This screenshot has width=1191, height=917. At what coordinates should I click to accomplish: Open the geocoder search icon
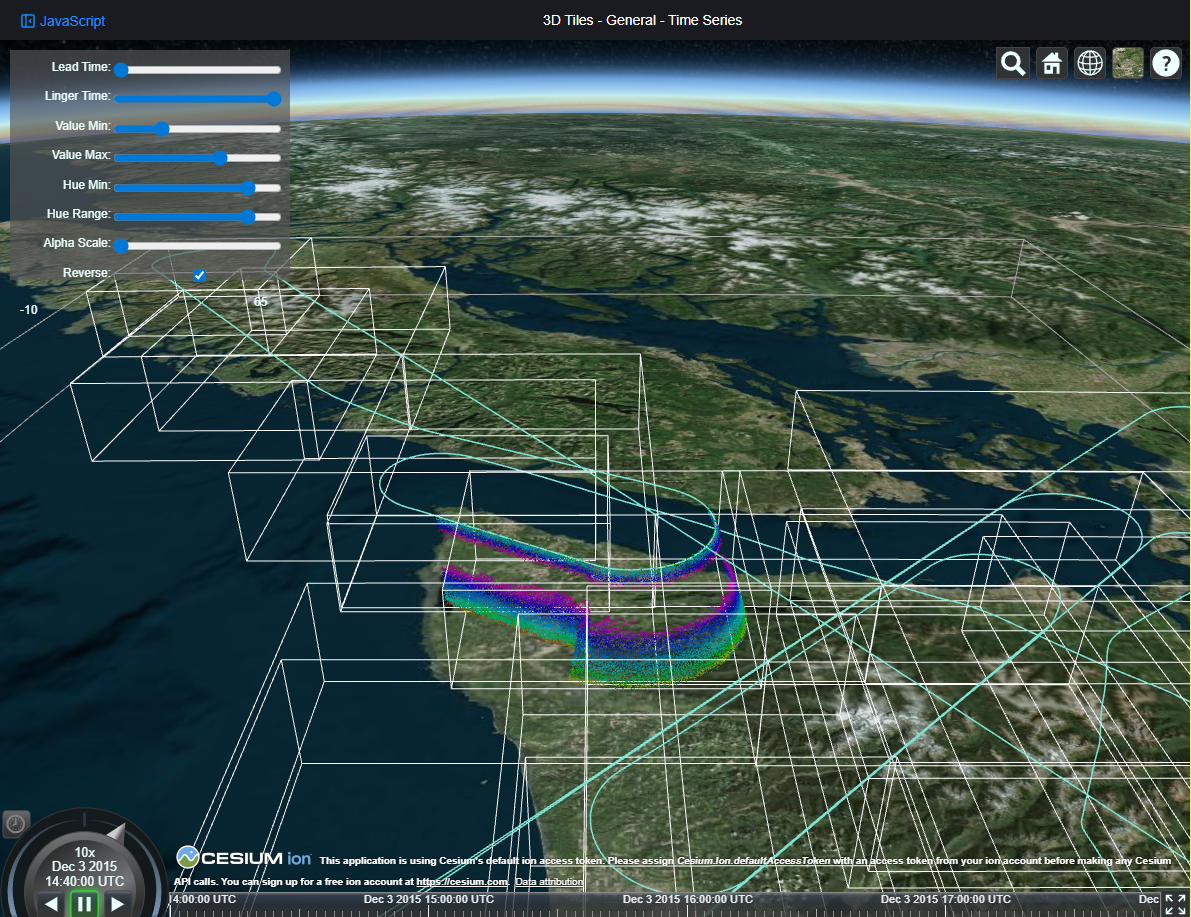[x=1013, y=63]
